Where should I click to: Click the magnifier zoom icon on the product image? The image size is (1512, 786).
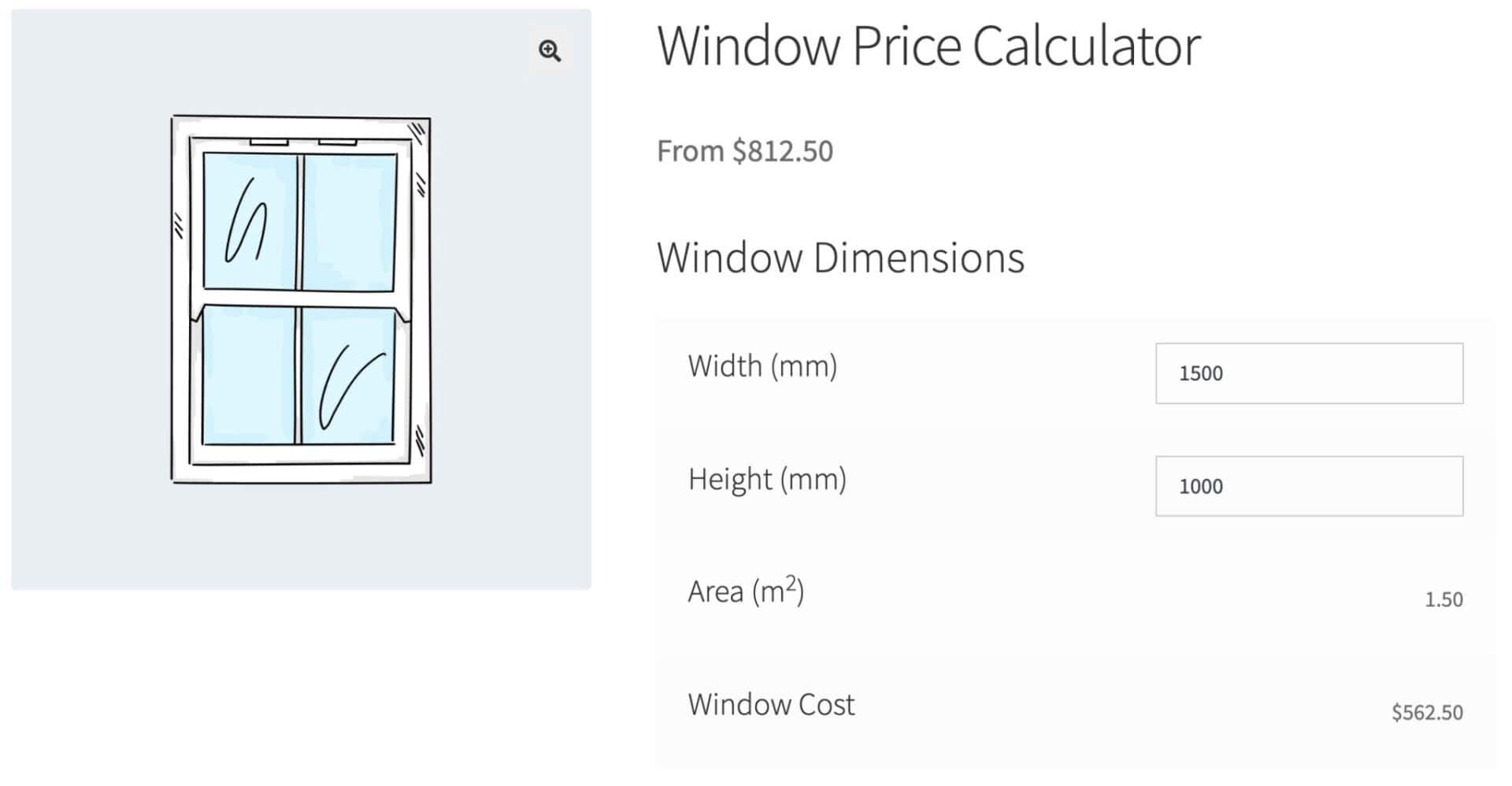pos(551,50)
